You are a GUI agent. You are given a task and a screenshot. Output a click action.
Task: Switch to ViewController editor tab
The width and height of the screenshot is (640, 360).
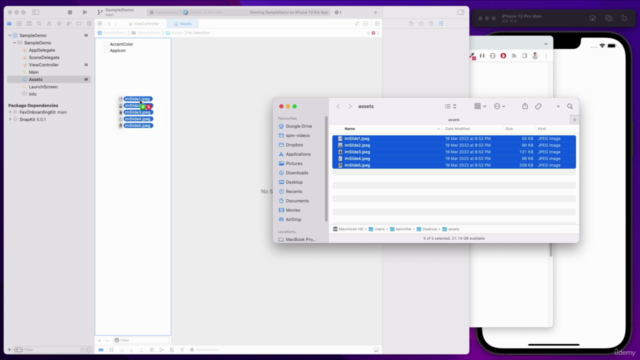(144, 24)
